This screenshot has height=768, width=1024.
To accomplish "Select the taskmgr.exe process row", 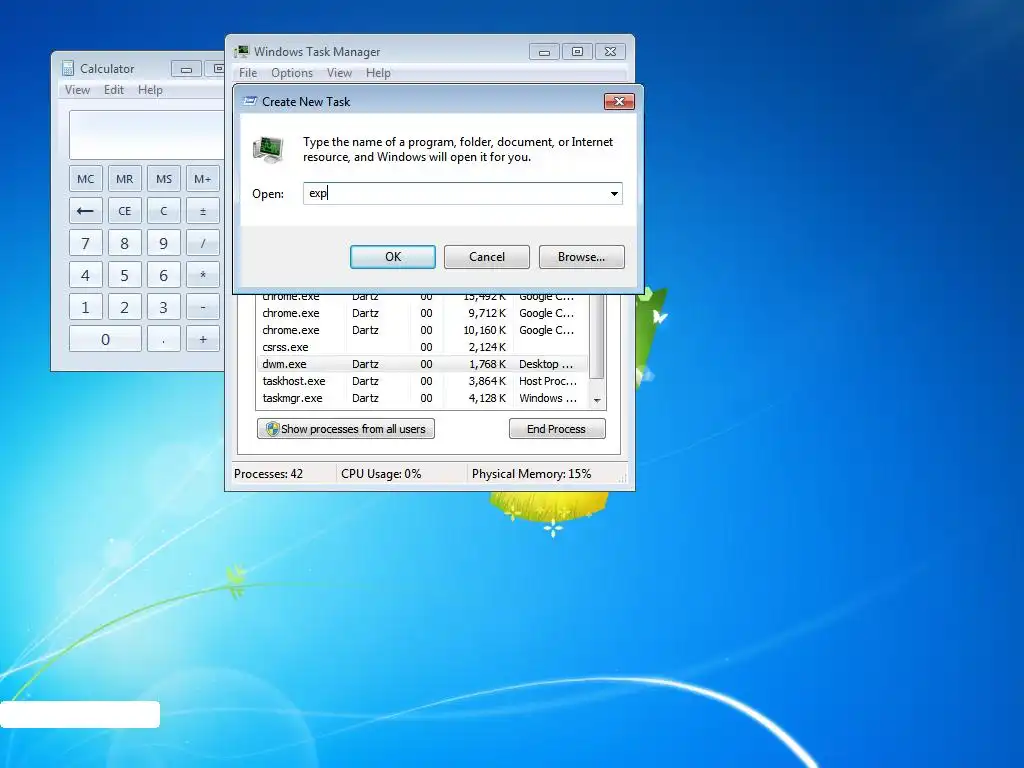I will 423,398.
